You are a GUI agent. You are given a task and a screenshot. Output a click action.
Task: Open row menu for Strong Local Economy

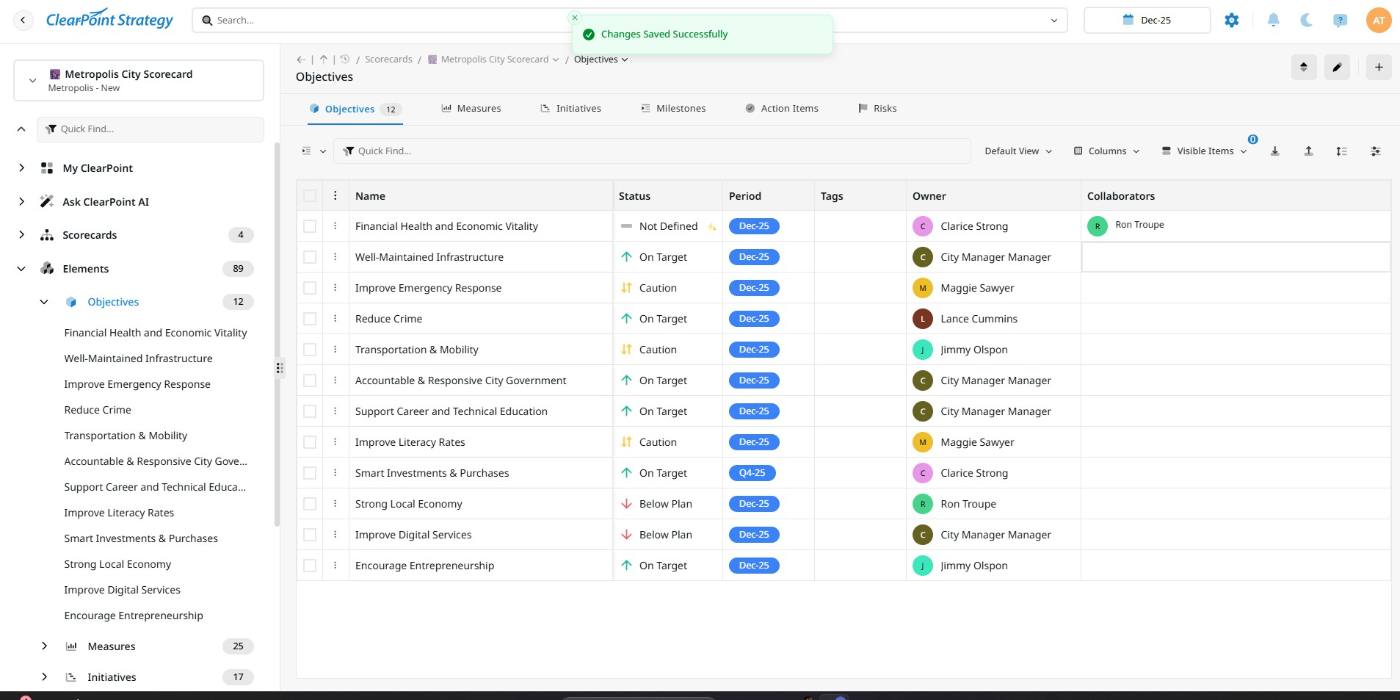click(335, 504)
